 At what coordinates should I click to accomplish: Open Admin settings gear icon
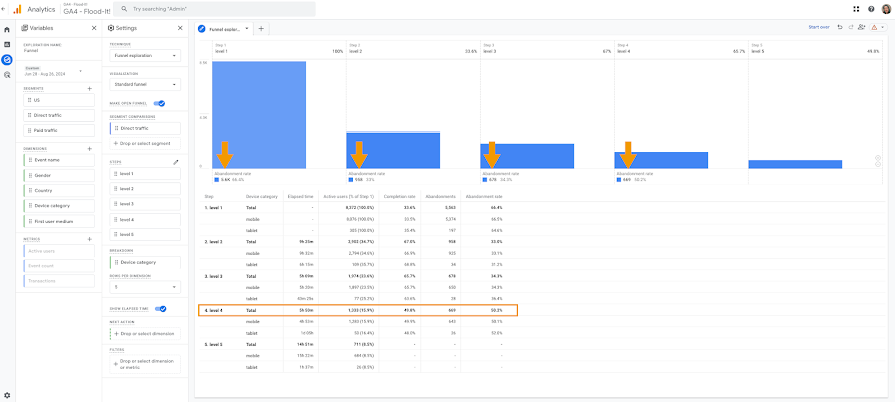pyautogui.click(x=7, y=395)
